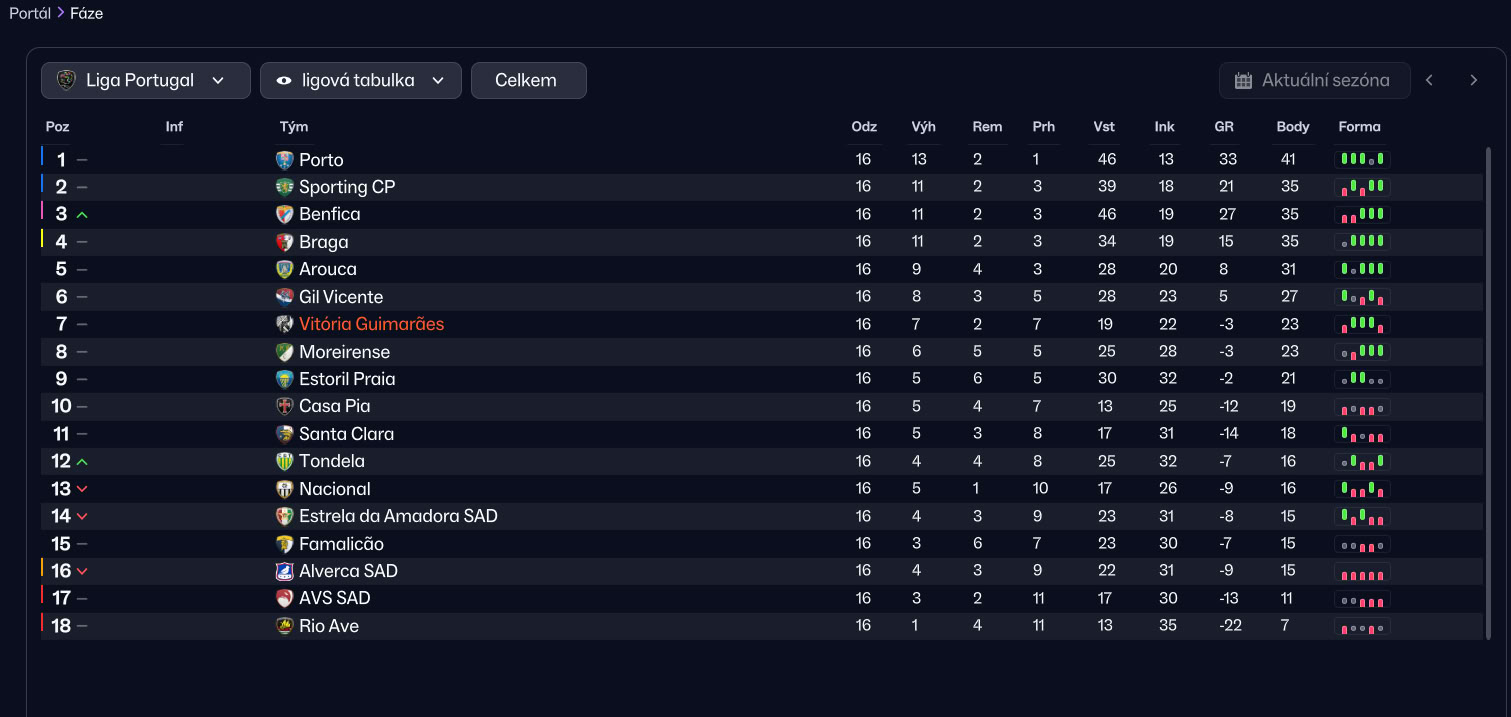Click the Estrela da Amadora SAD crest
The height and width of the screenshot is (717, 1511).
pos(285,516)
